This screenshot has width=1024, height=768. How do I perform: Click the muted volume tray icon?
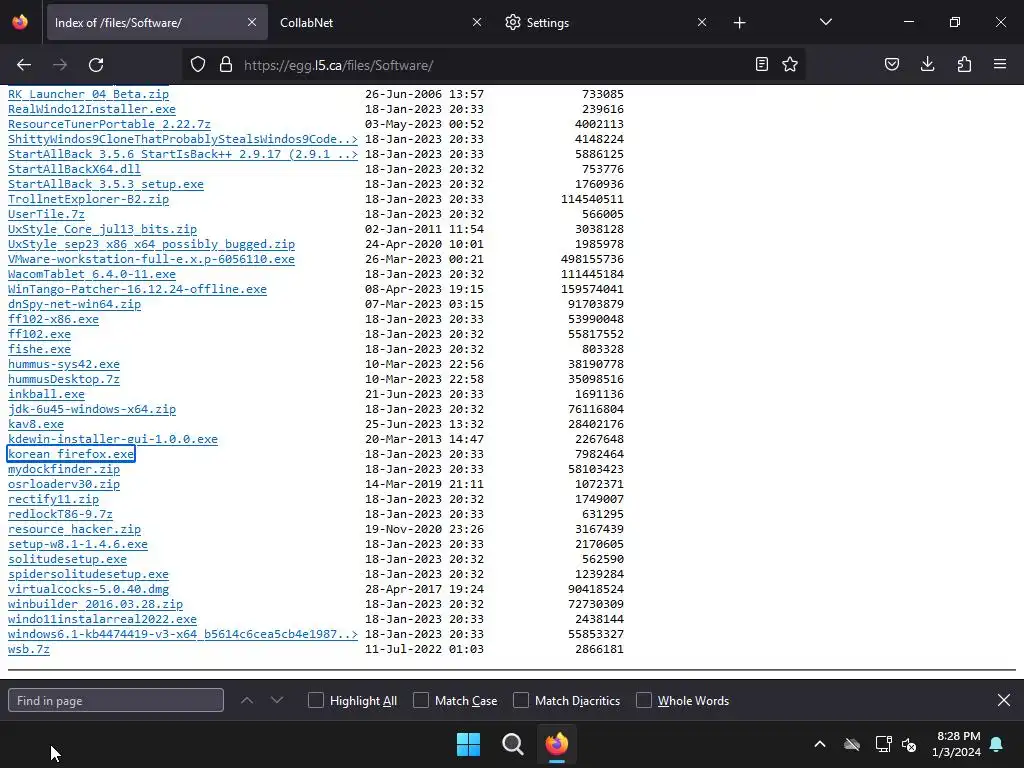click(909, 744)
